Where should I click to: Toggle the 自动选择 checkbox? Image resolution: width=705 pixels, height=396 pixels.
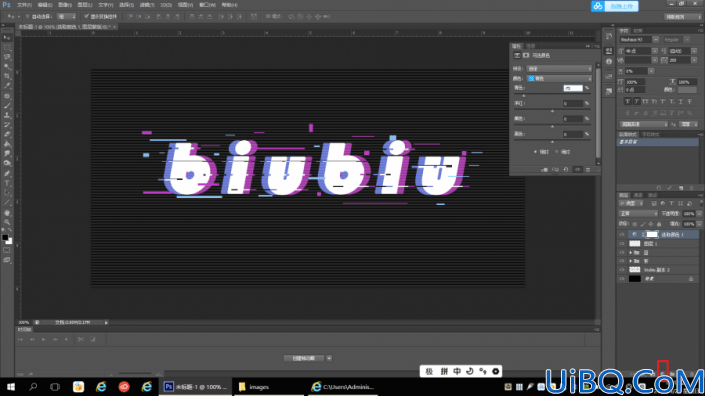[27, 17]
